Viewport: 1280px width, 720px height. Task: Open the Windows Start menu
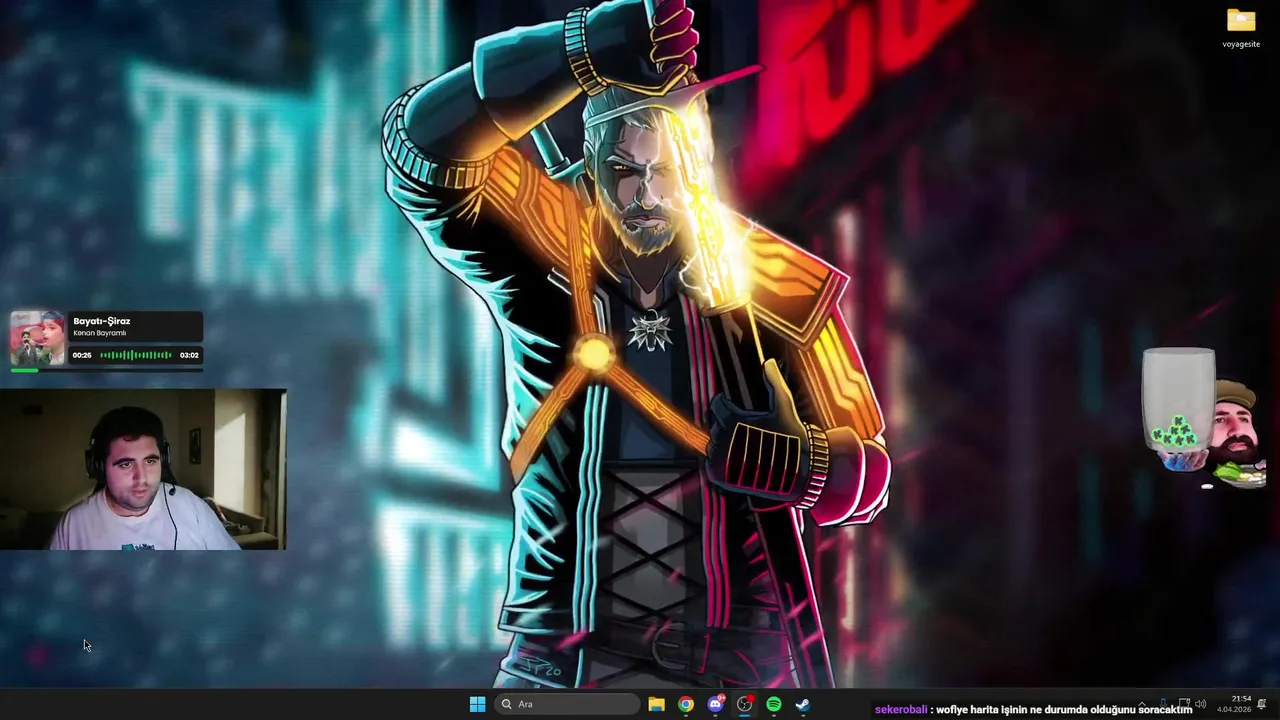pyautogui.click(x=477, y=704)
